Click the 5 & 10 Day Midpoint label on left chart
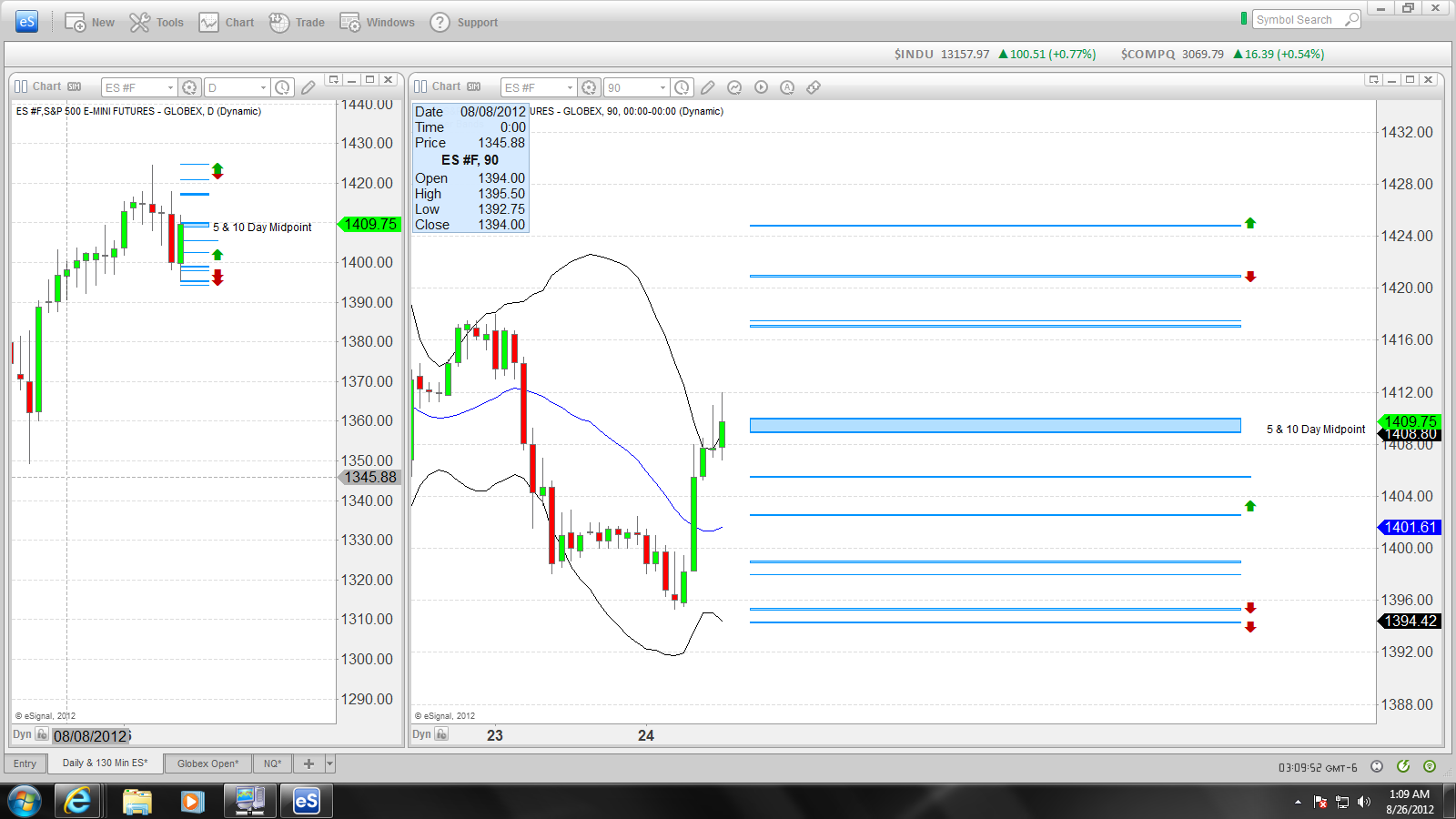Image resolution: width=1456 pixels, height=819 pixels. tap(262, 227)
